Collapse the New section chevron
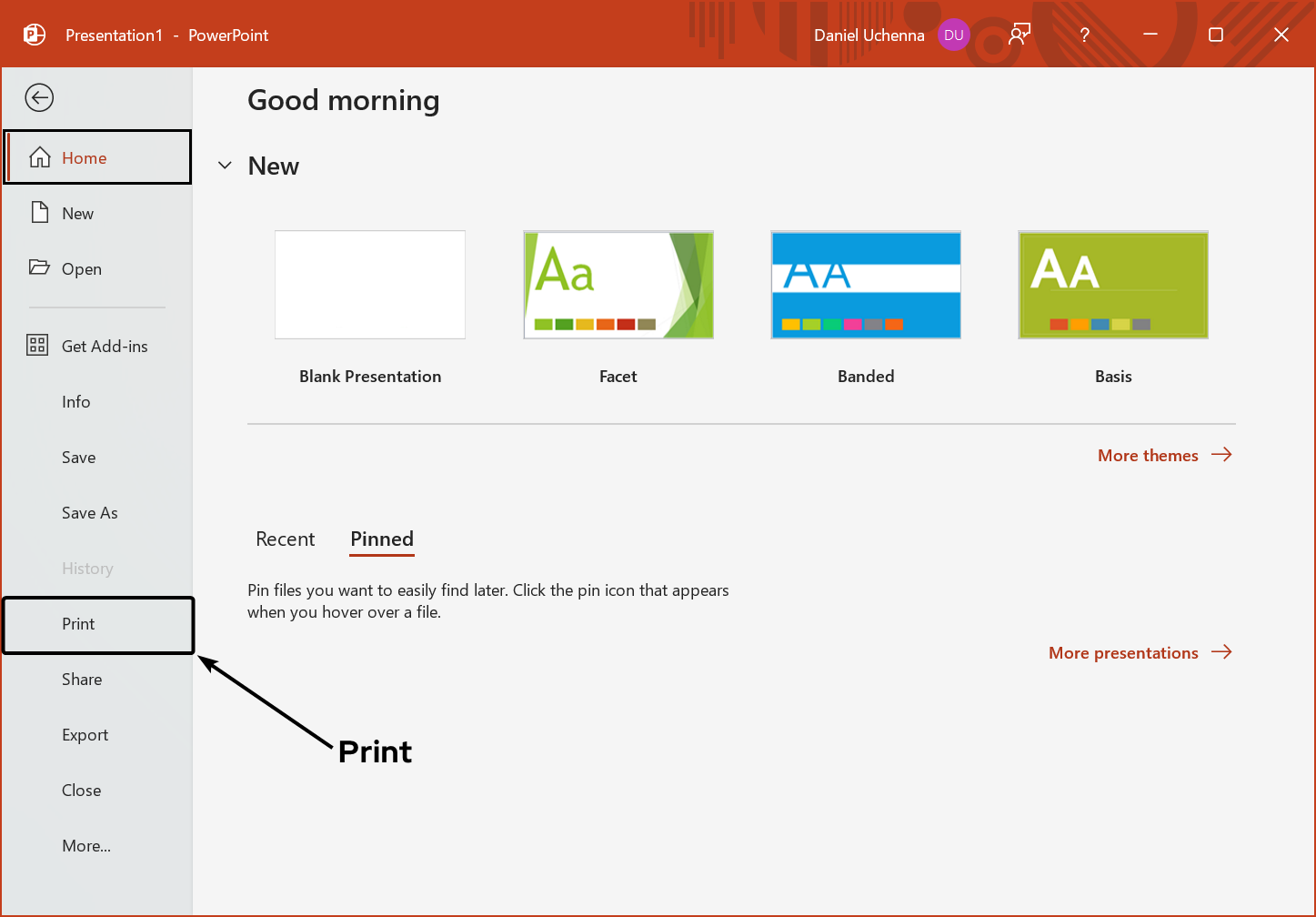This screenshot has width=1316, height=917. [226, 166]
